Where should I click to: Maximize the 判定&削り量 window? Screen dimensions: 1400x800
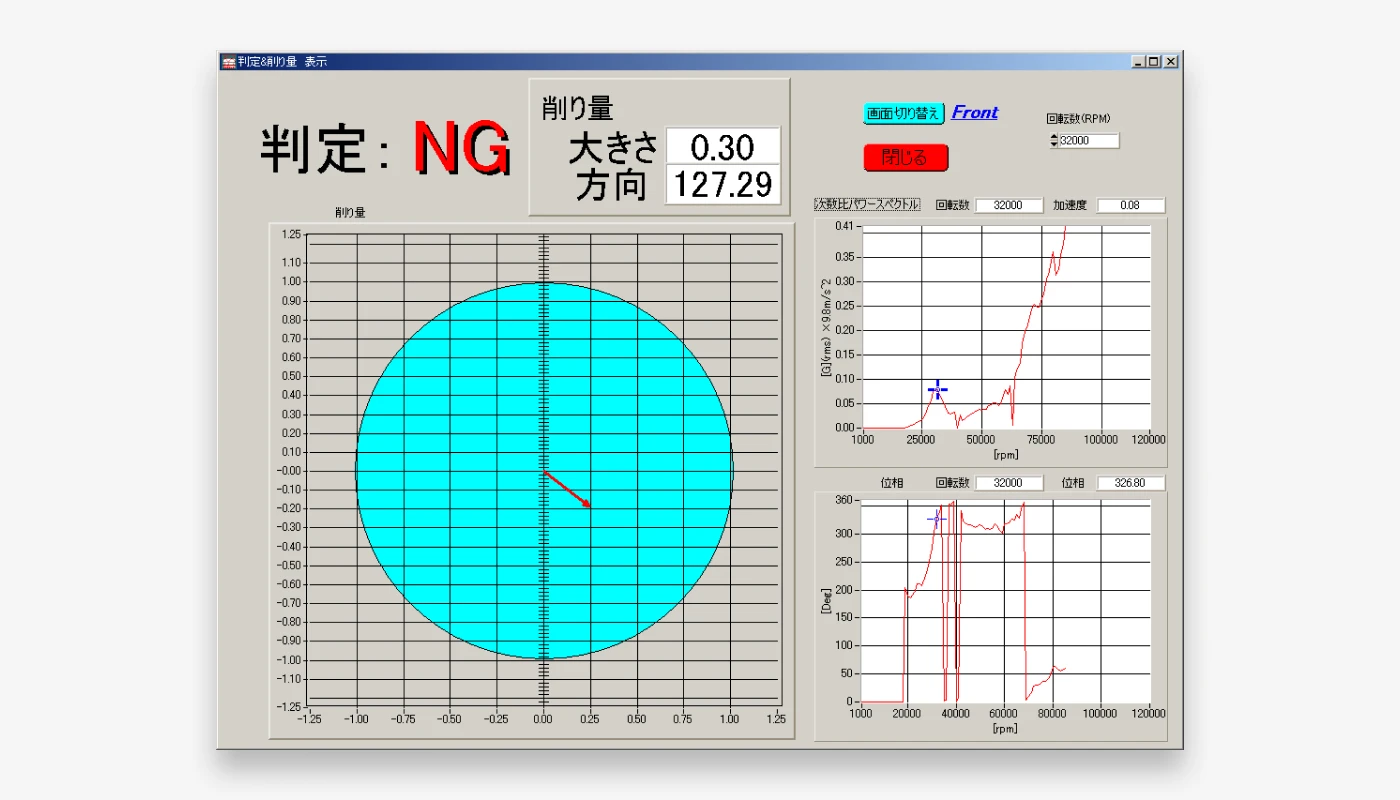[x=1154, y=62]
